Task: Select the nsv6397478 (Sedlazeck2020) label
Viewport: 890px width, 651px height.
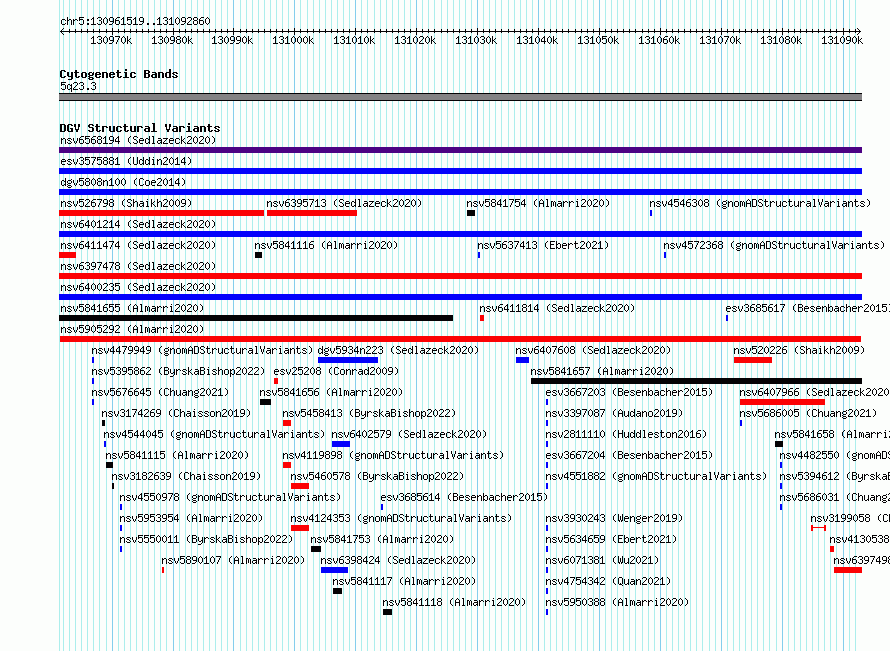Action: 138,266
